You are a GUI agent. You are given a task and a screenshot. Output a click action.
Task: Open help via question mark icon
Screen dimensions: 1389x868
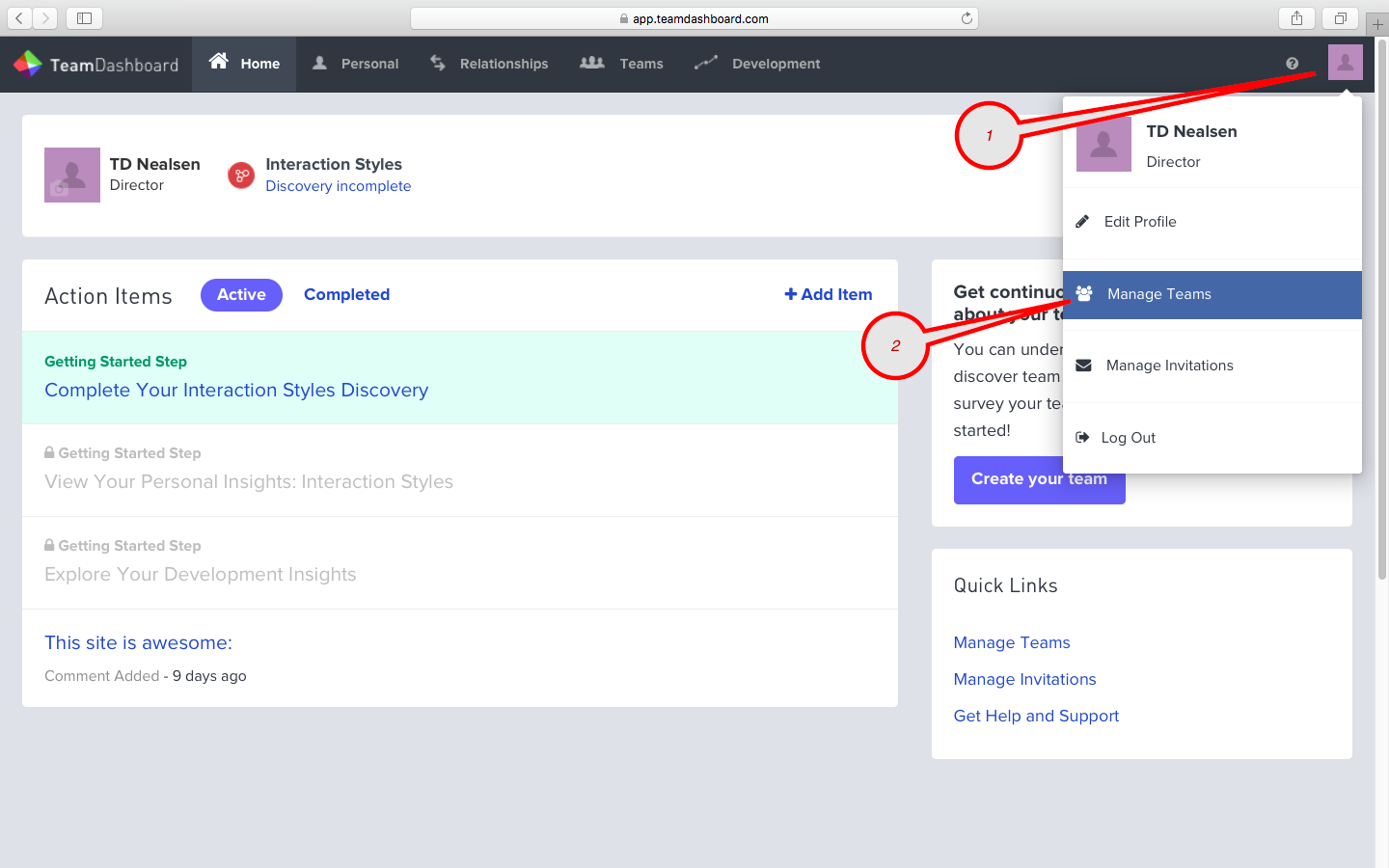click(1292, 64)
